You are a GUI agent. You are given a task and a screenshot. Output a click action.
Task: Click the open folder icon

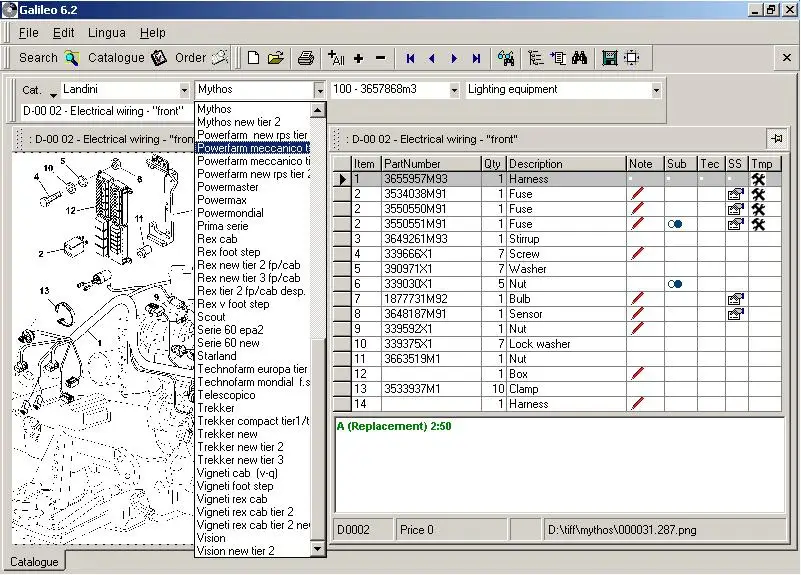pyautogui.click(x=276, y=58)
